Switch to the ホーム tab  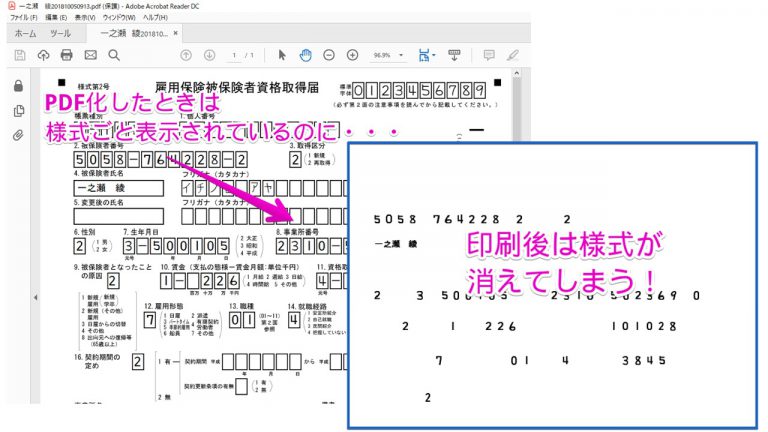[x=25, y=33]
